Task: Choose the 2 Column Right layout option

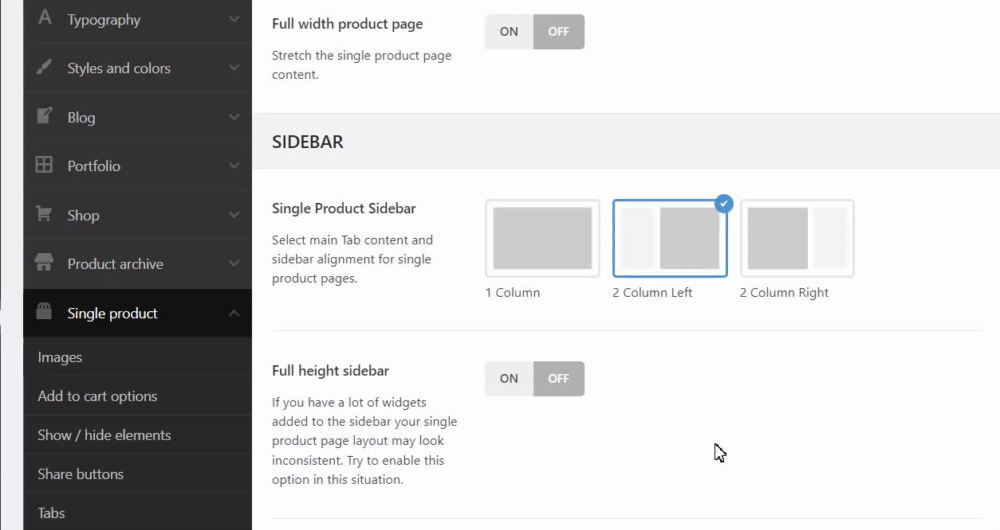Action: point(797,238)
